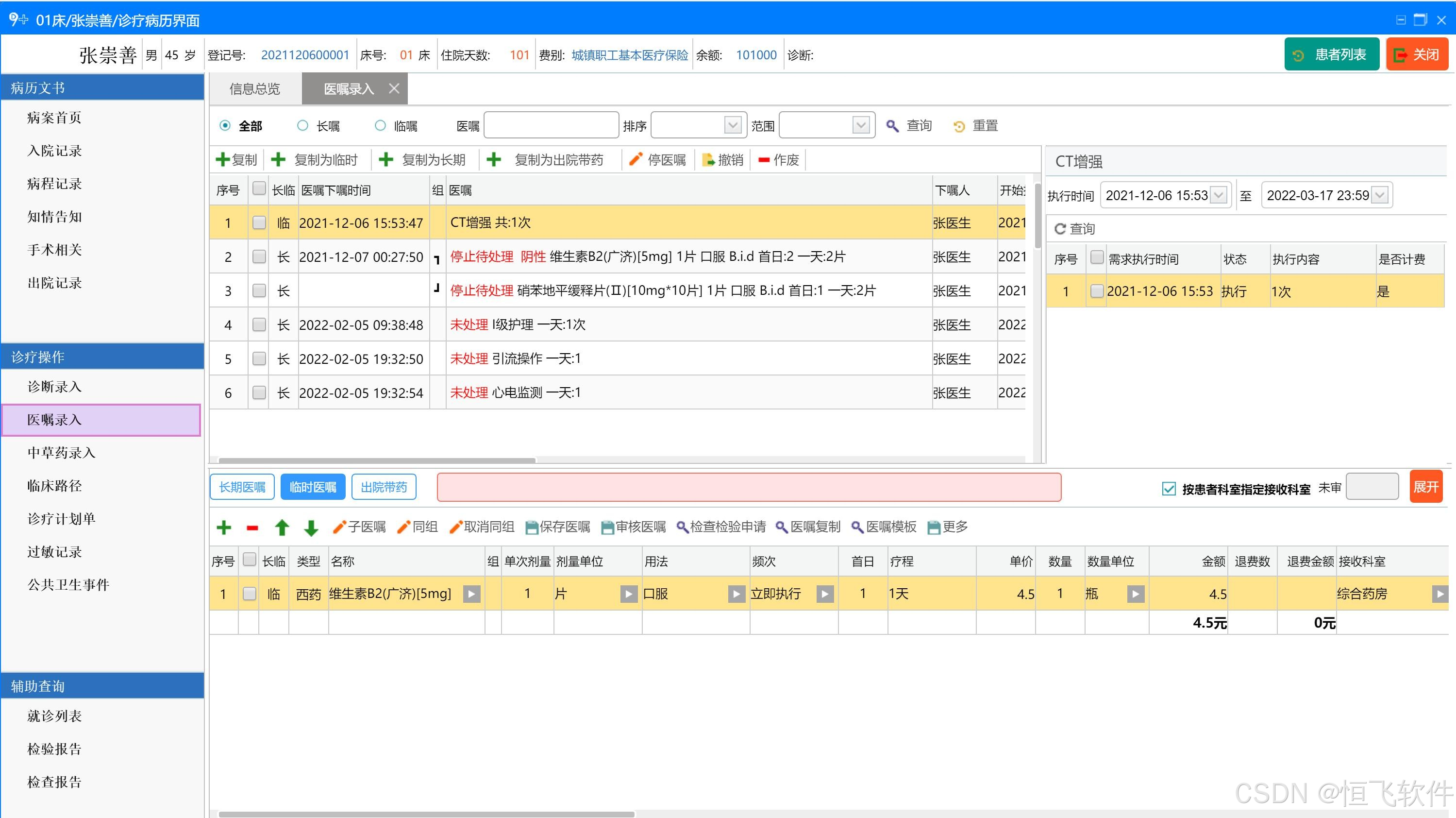Click the red minus delete-row icon
This screenshot has width=1456, height=818.
[x=252, y=528]
